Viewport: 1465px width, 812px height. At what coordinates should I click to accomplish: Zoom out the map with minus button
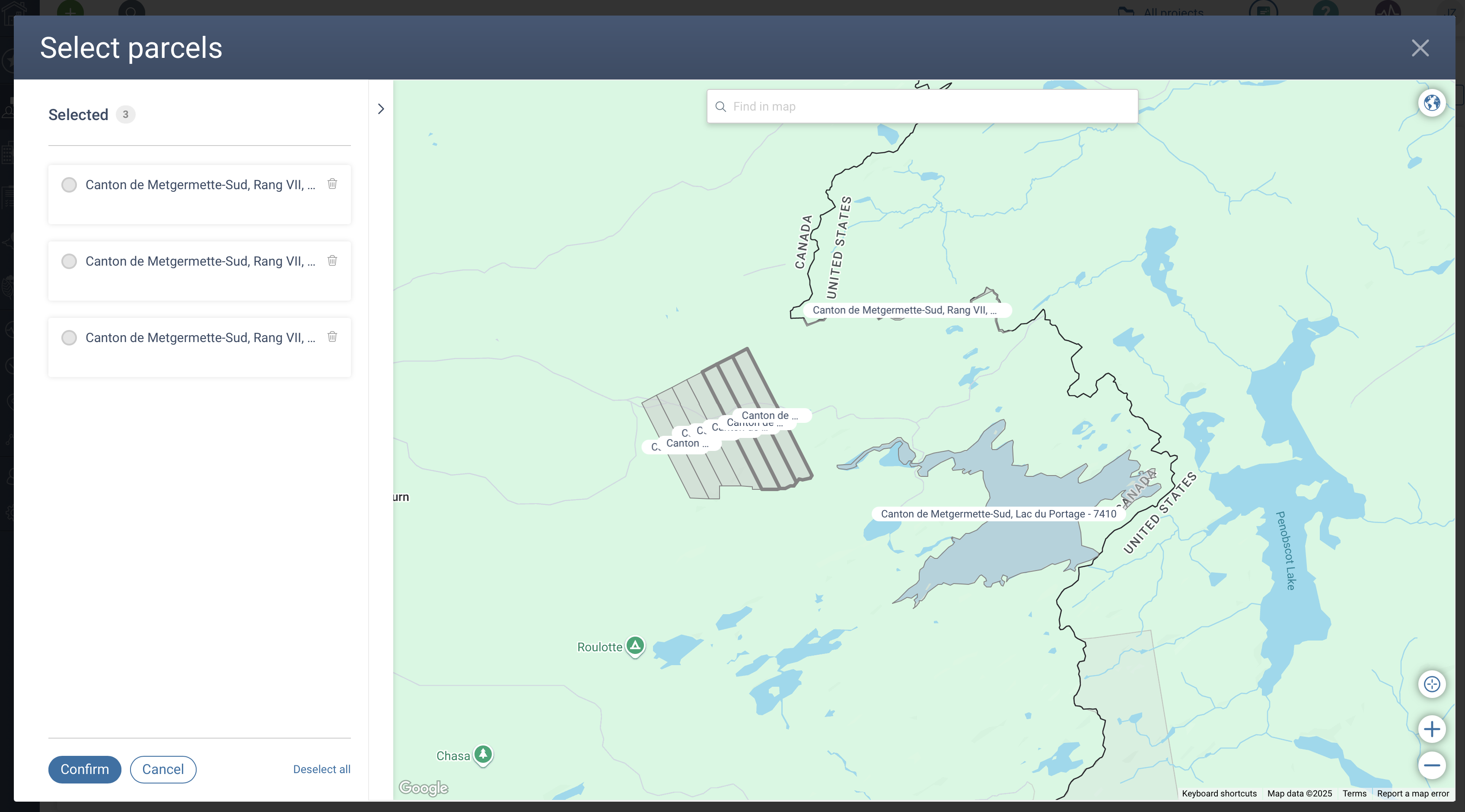pos(1431,765)
